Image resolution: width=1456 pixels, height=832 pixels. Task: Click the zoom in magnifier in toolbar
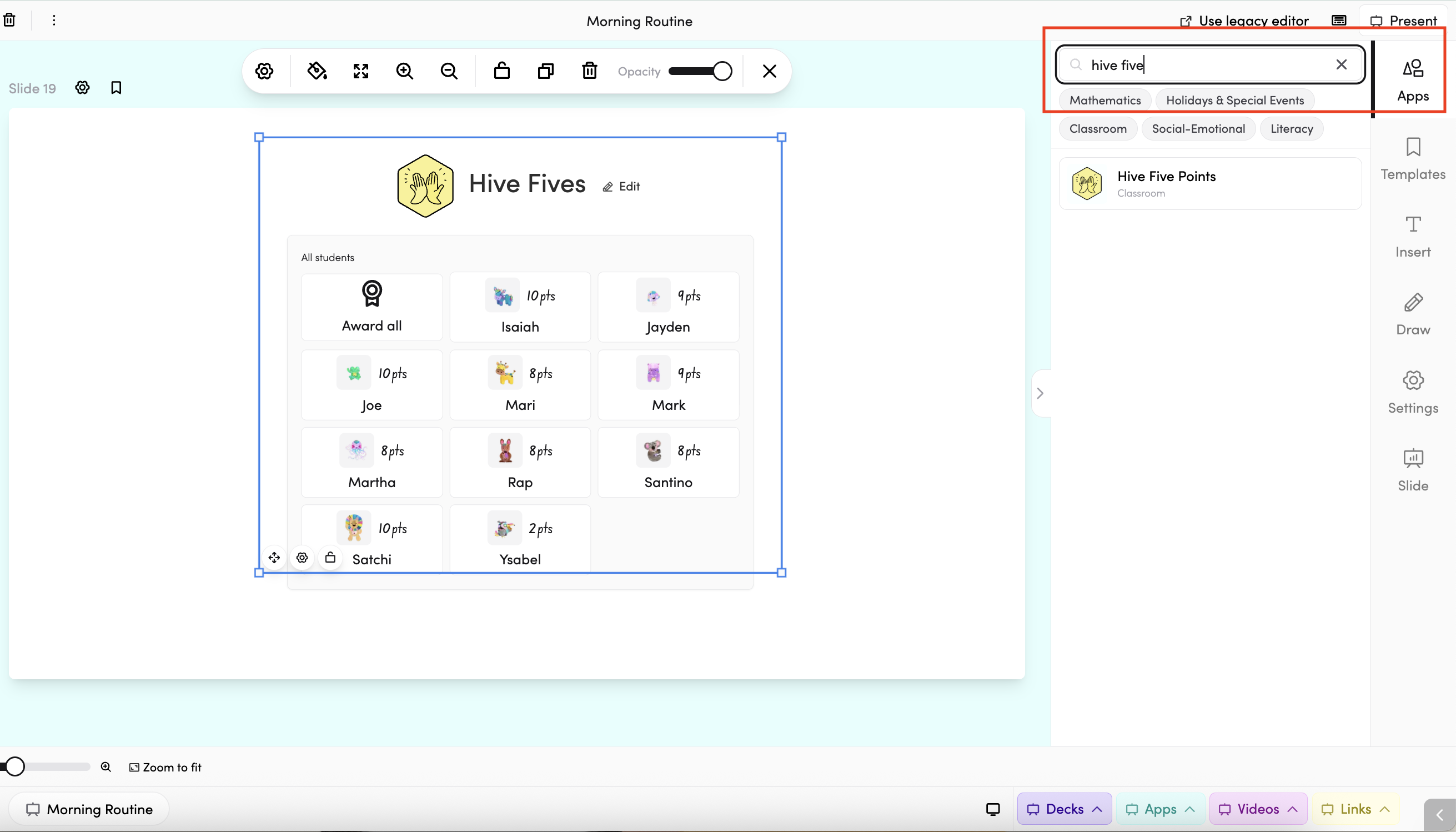[x=404, y=71]
